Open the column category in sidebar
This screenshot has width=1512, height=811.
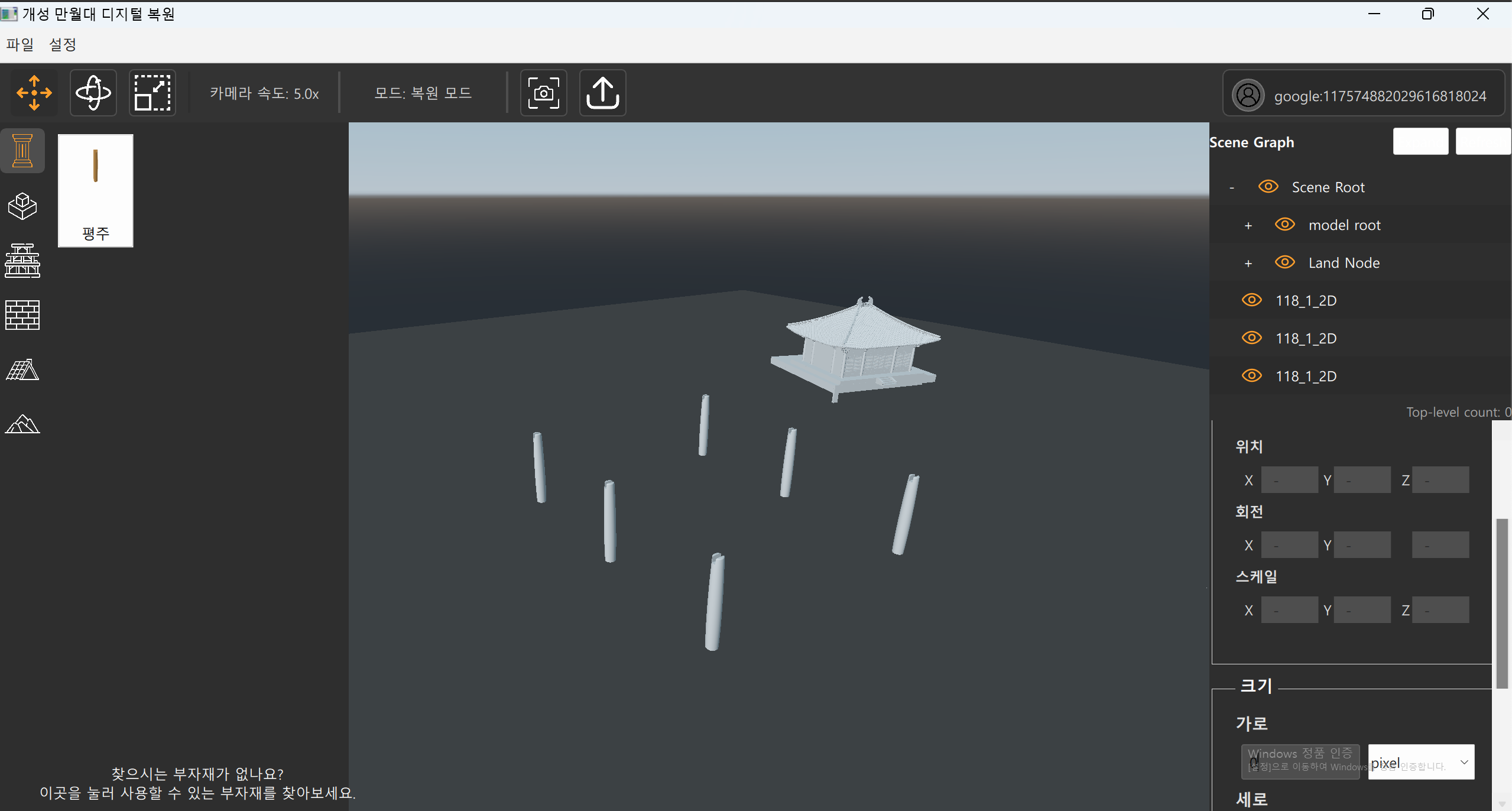click(22, 151)
